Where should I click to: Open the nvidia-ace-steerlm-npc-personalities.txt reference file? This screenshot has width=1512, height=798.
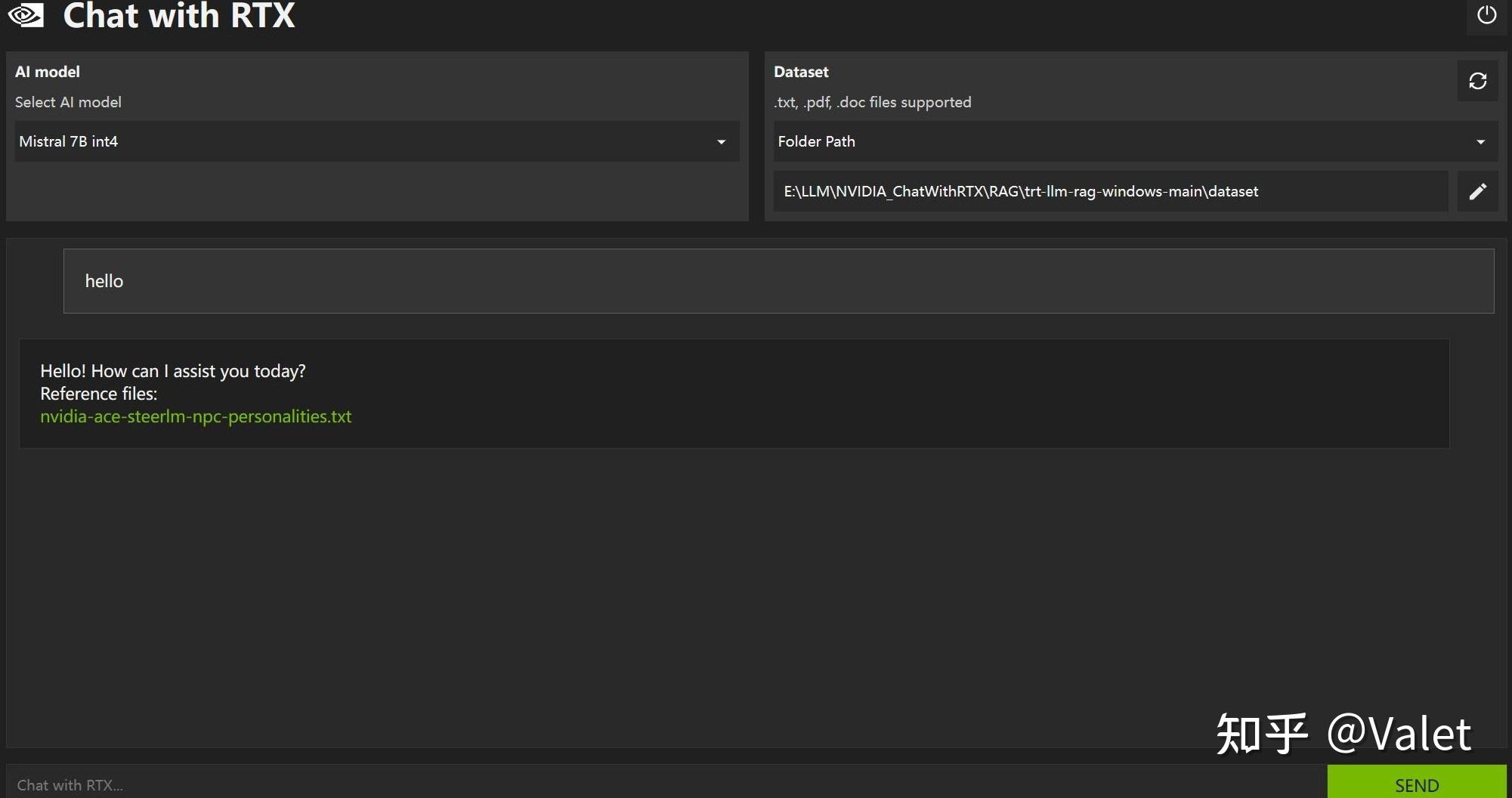(x=196, y=416)
